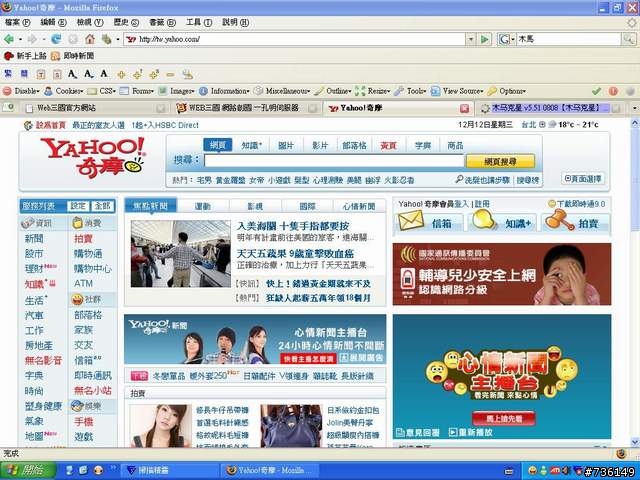This screenshot has width=640, height=480.
Task: Click the 新手上路 bookmark icon
Action: [x=9, y=56]
